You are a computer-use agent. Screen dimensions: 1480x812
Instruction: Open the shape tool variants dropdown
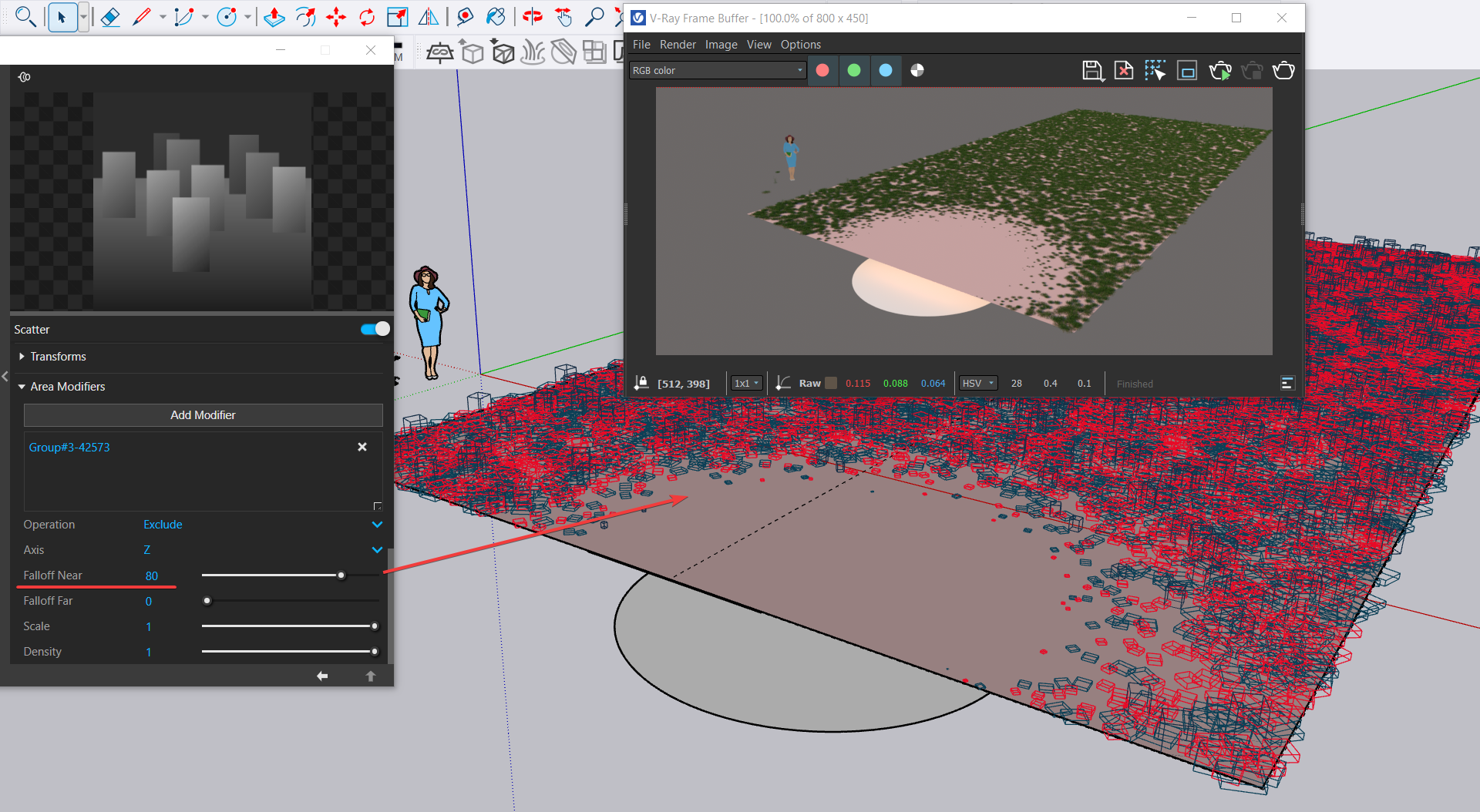[247, 17]
